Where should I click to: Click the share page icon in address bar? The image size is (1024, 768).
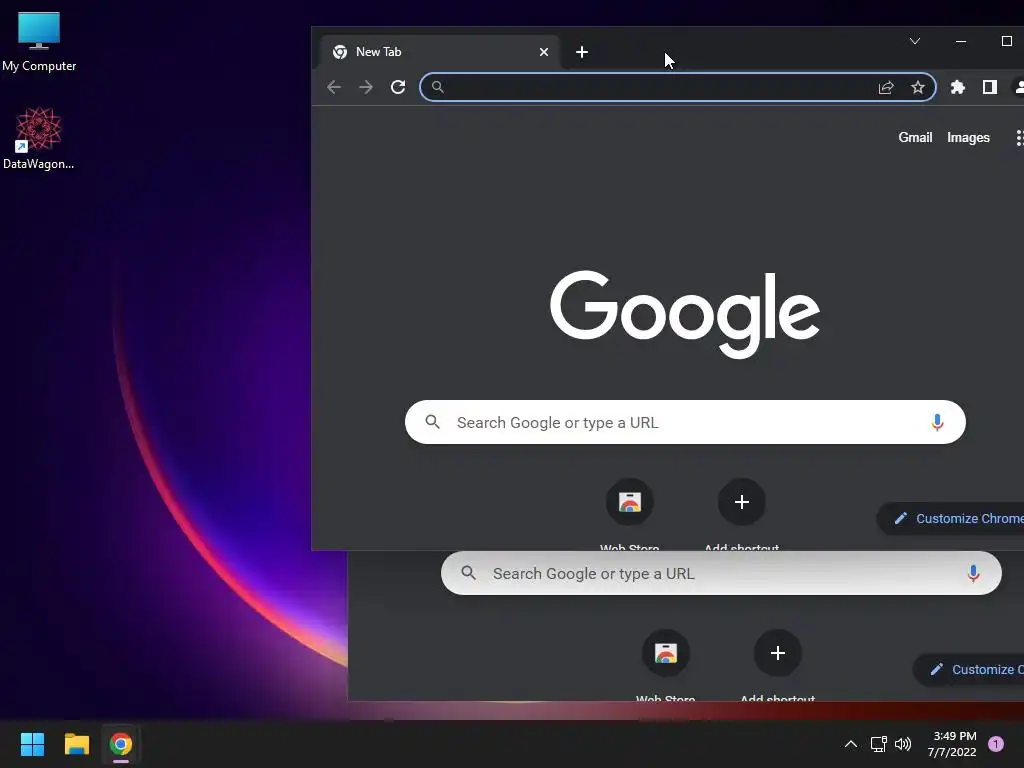pyautogui.click(x=886, y=88)
